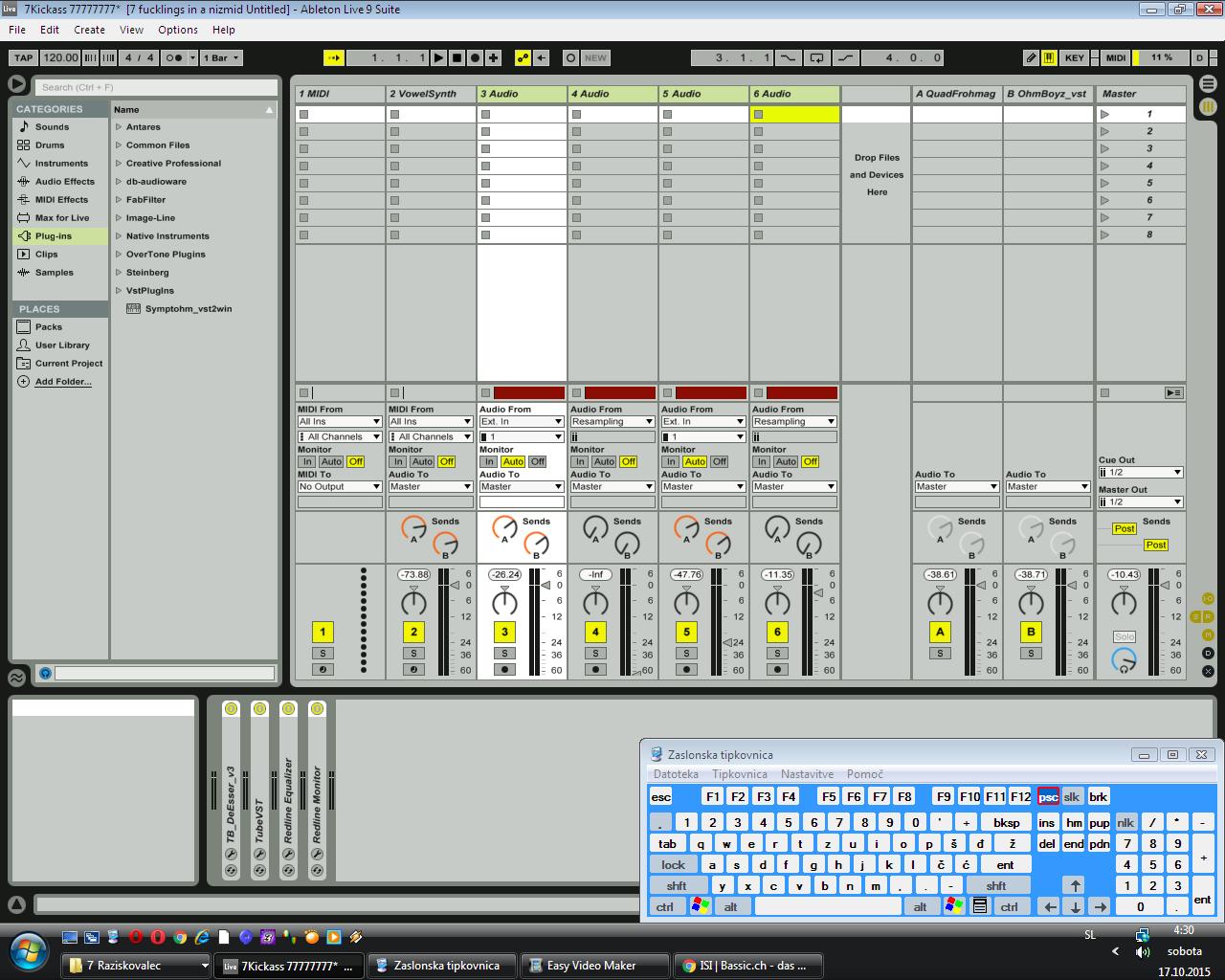
Task: Expand the Antares plug-in folder
Action: (119, 126)
